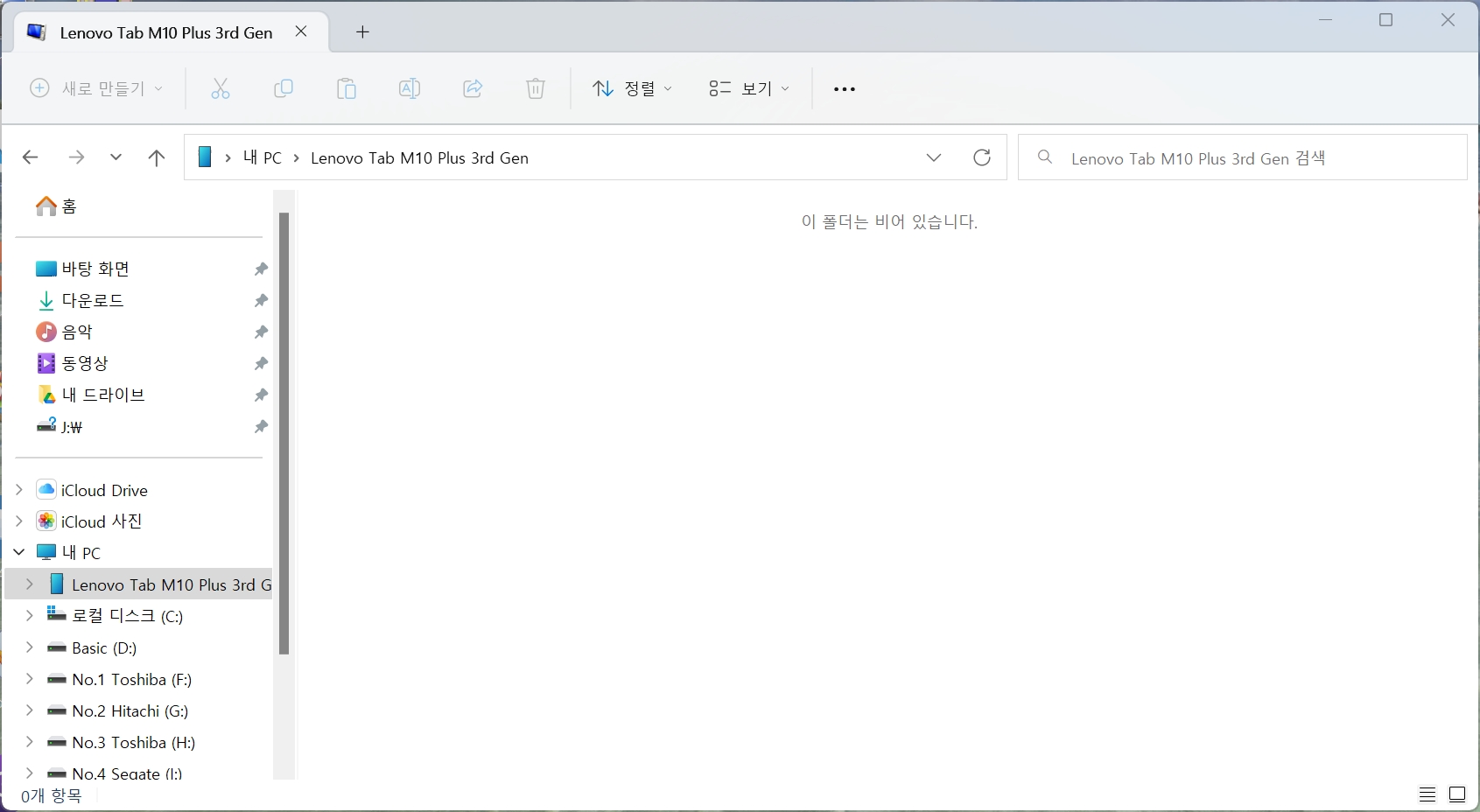1480x812 pixels.
Task: Click the tablet icon in address bar
Action: [205, 157]
